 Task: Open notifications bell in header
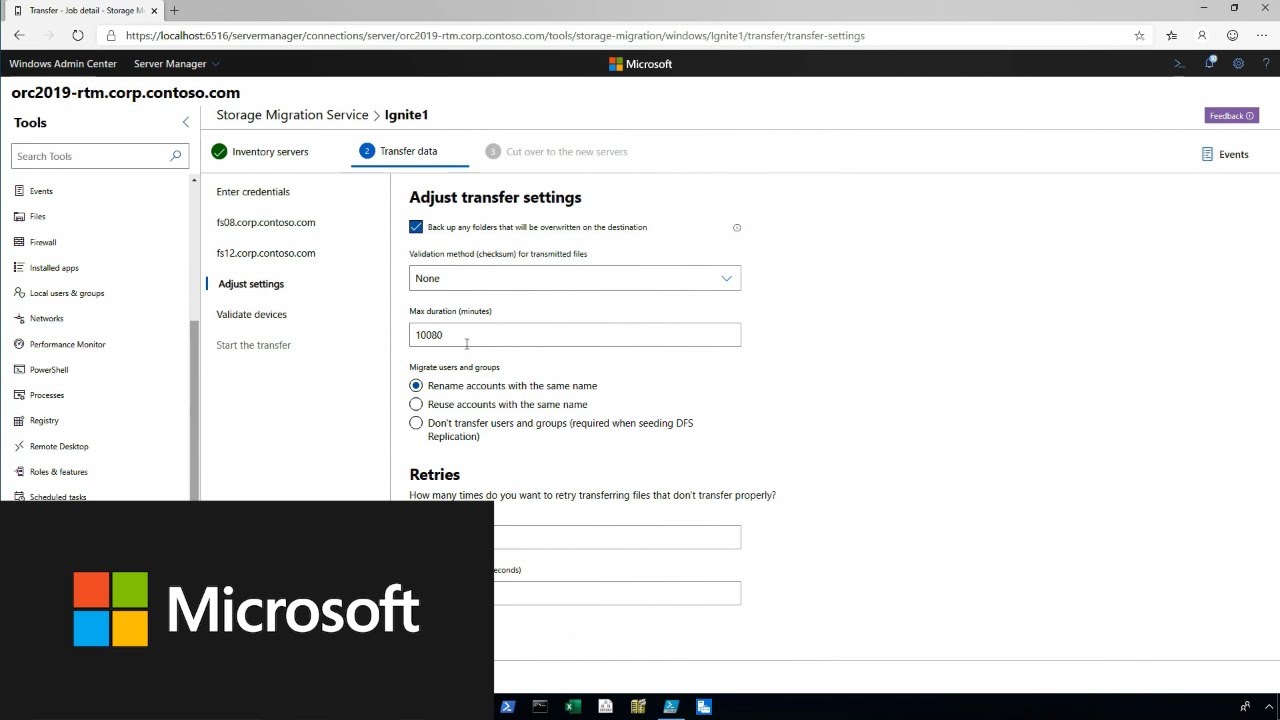coord(1209,63)
